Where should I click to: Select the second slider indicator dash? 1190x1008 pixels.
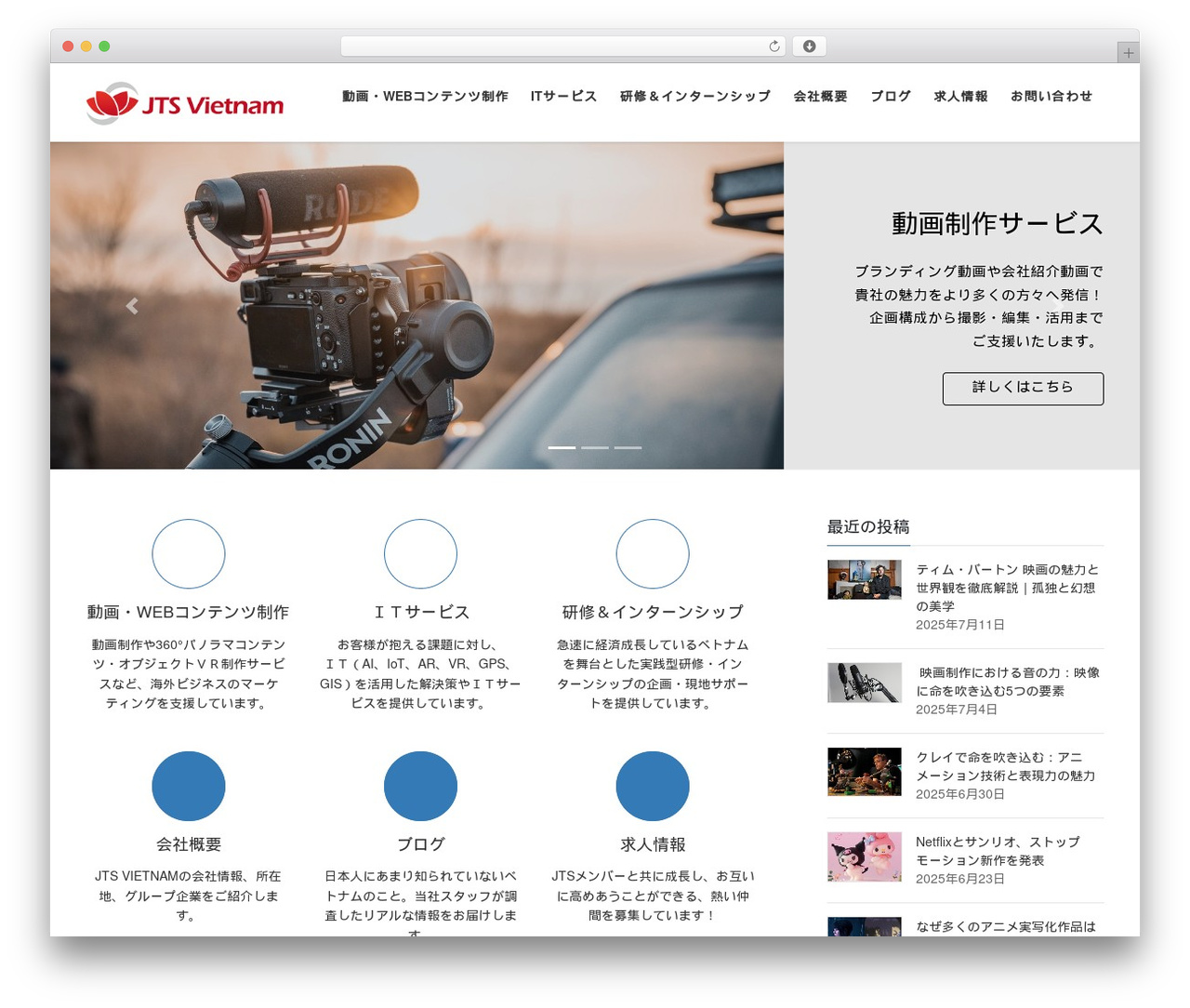pyautogui.click(x=595, y=447)
